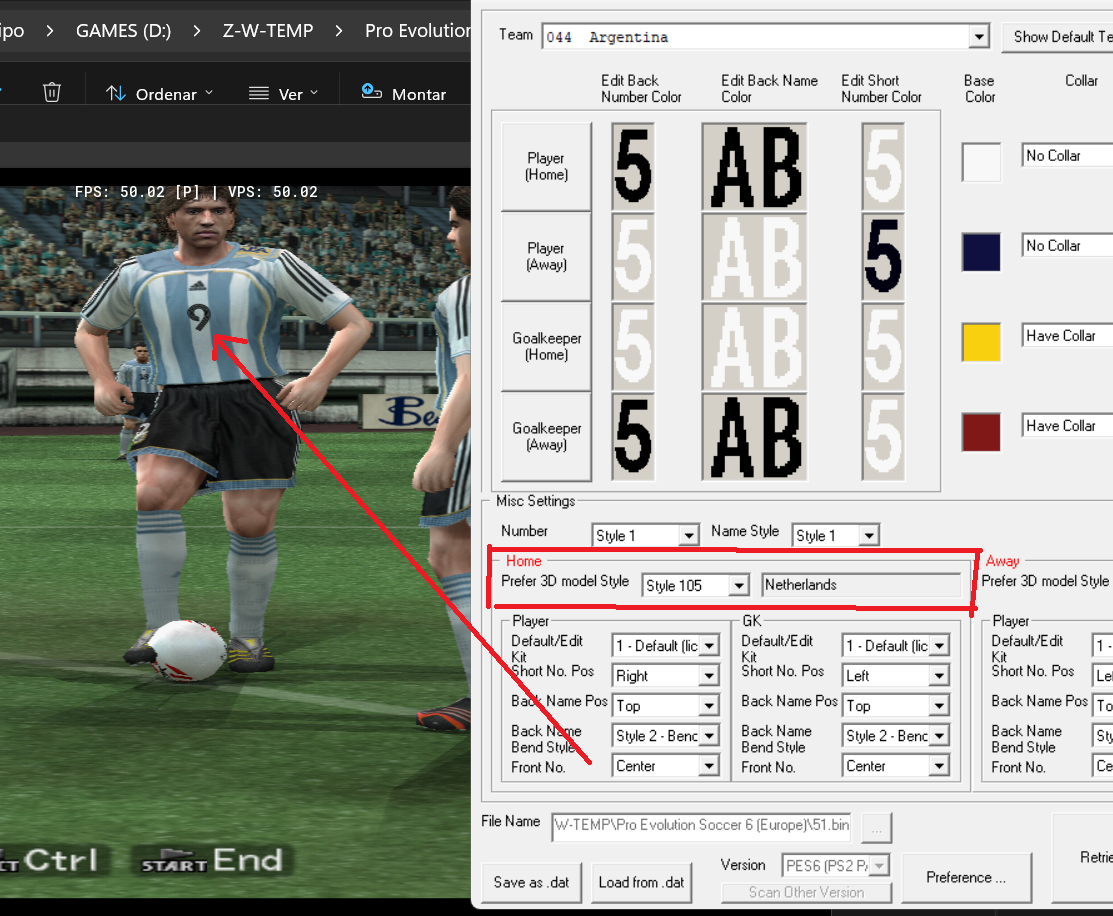
Task: Edit Player Away back number color
Action: pos(633,256)
